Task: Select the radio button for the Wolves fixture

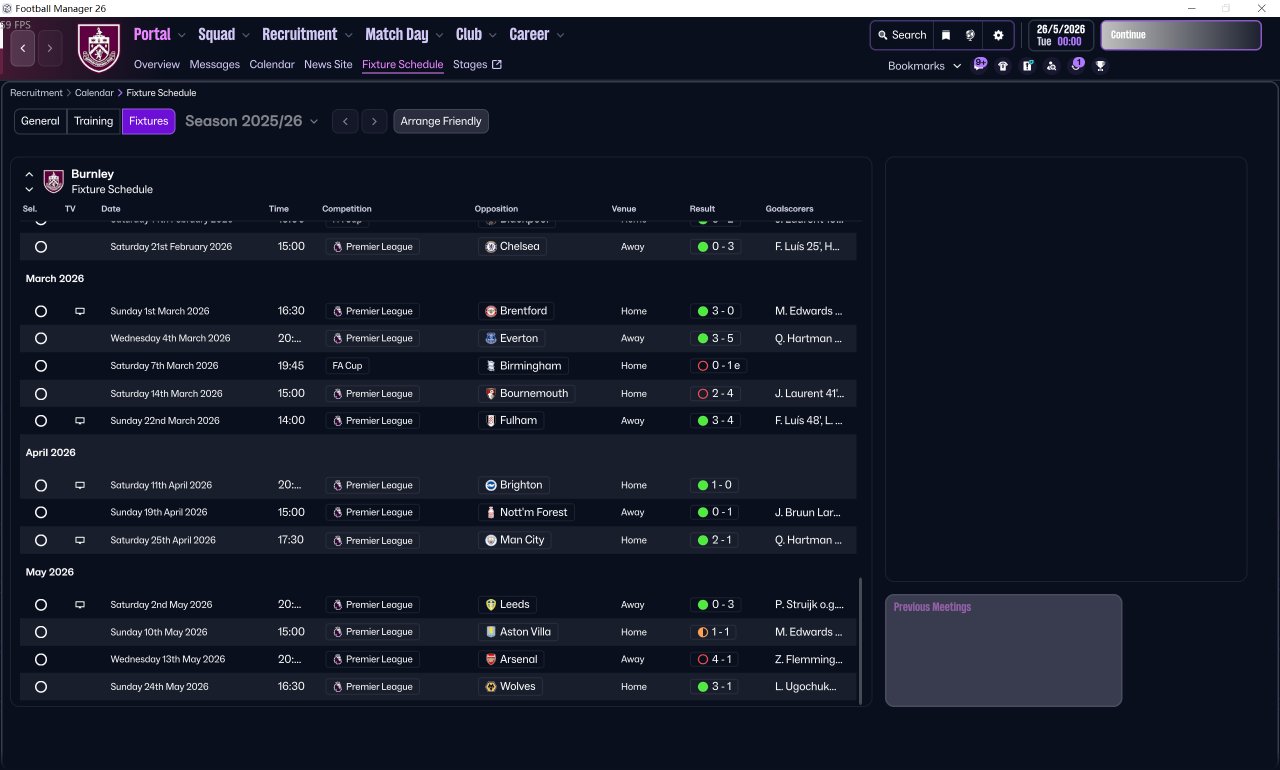Action: [x=41, y=687]
